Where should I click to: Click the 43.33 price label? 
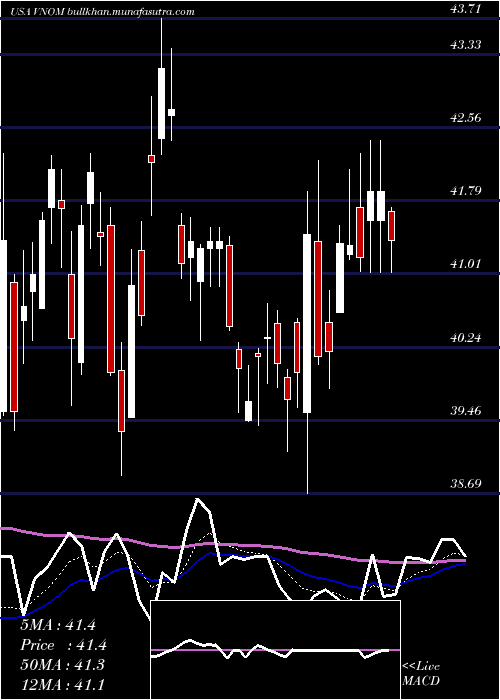[466, 45]
